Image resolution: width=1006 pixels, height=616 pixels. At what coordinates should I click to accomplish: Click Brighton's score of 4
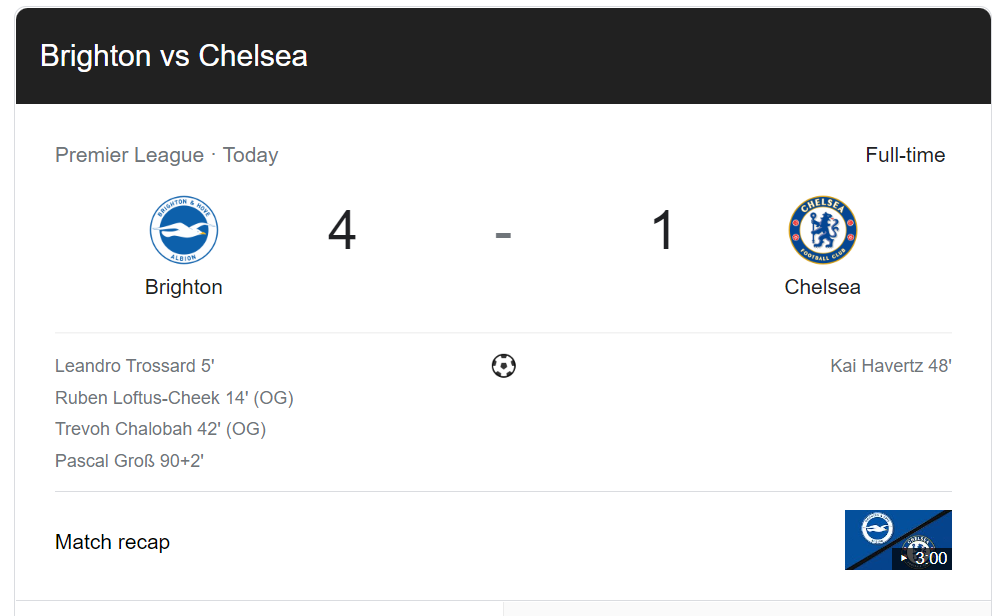tap(342, 230)
